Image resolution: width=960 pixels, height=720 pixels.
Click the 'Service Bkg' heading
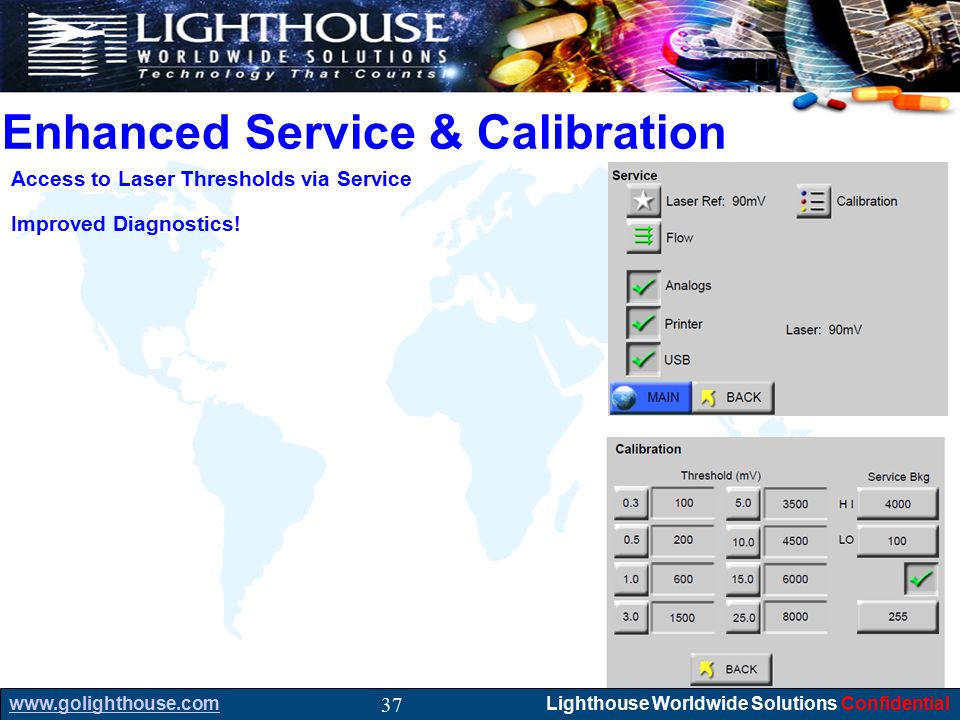coord(898,477)
